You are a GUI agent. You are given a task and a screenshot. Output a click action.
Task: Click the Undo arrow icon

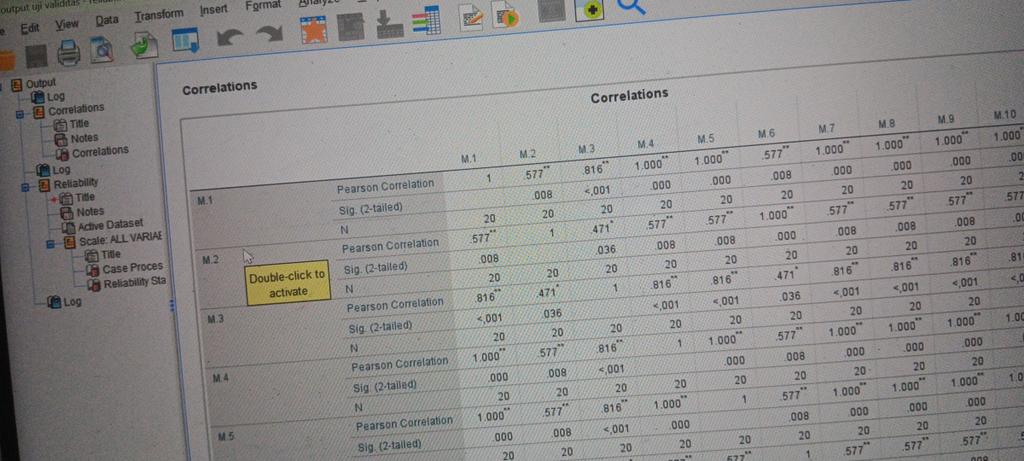231,38
